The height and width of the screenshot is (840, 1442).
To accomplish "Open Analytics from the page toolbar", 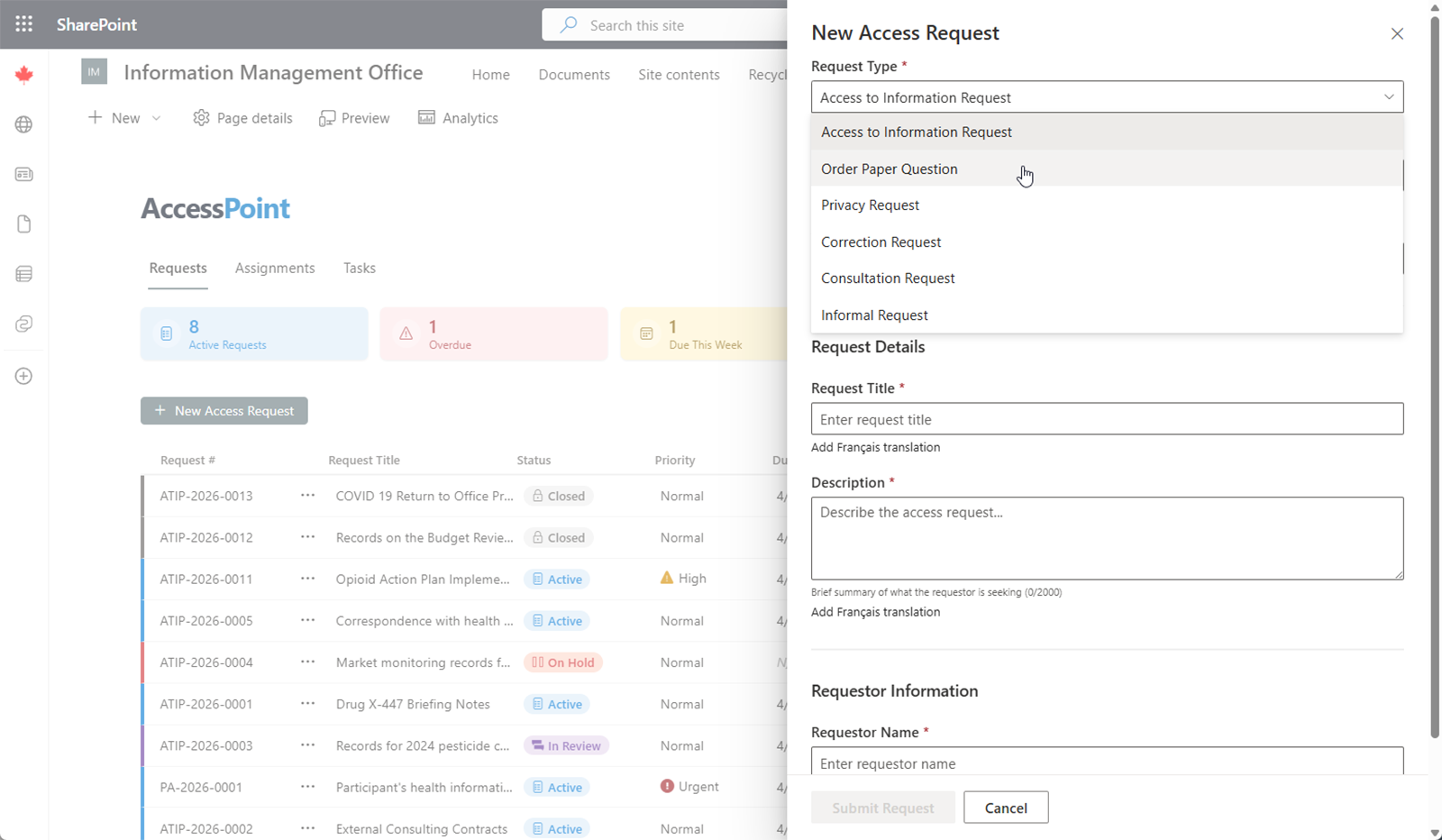I will [459, 117].
